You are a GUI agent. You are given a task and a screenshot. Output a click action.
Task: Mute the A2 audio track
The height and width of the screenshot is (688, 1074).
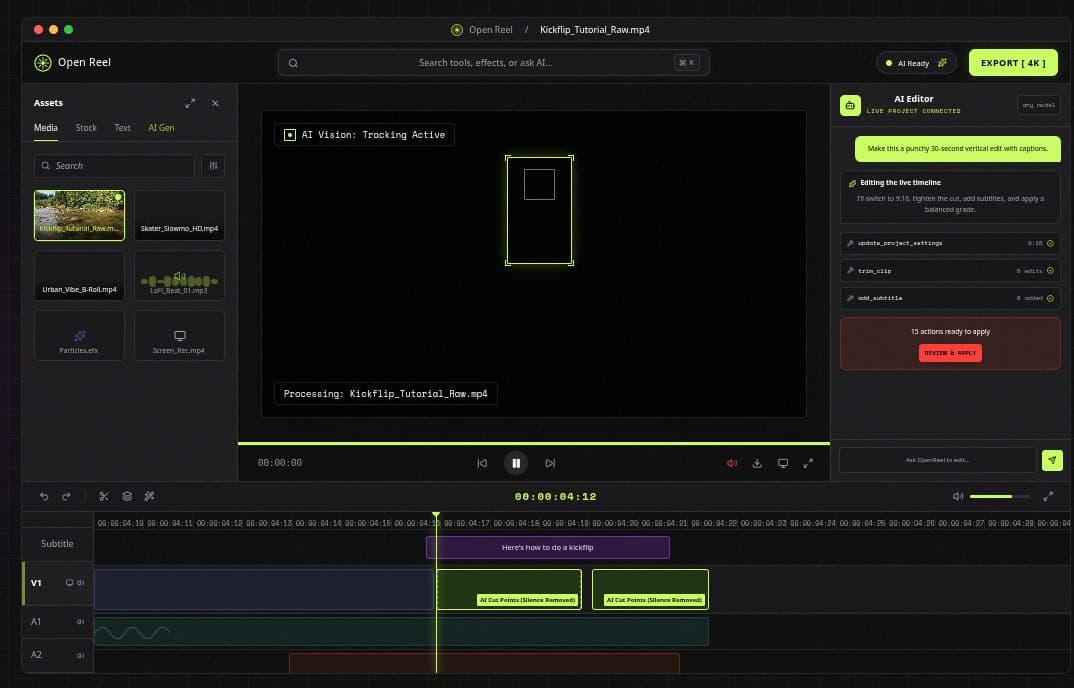80,656
